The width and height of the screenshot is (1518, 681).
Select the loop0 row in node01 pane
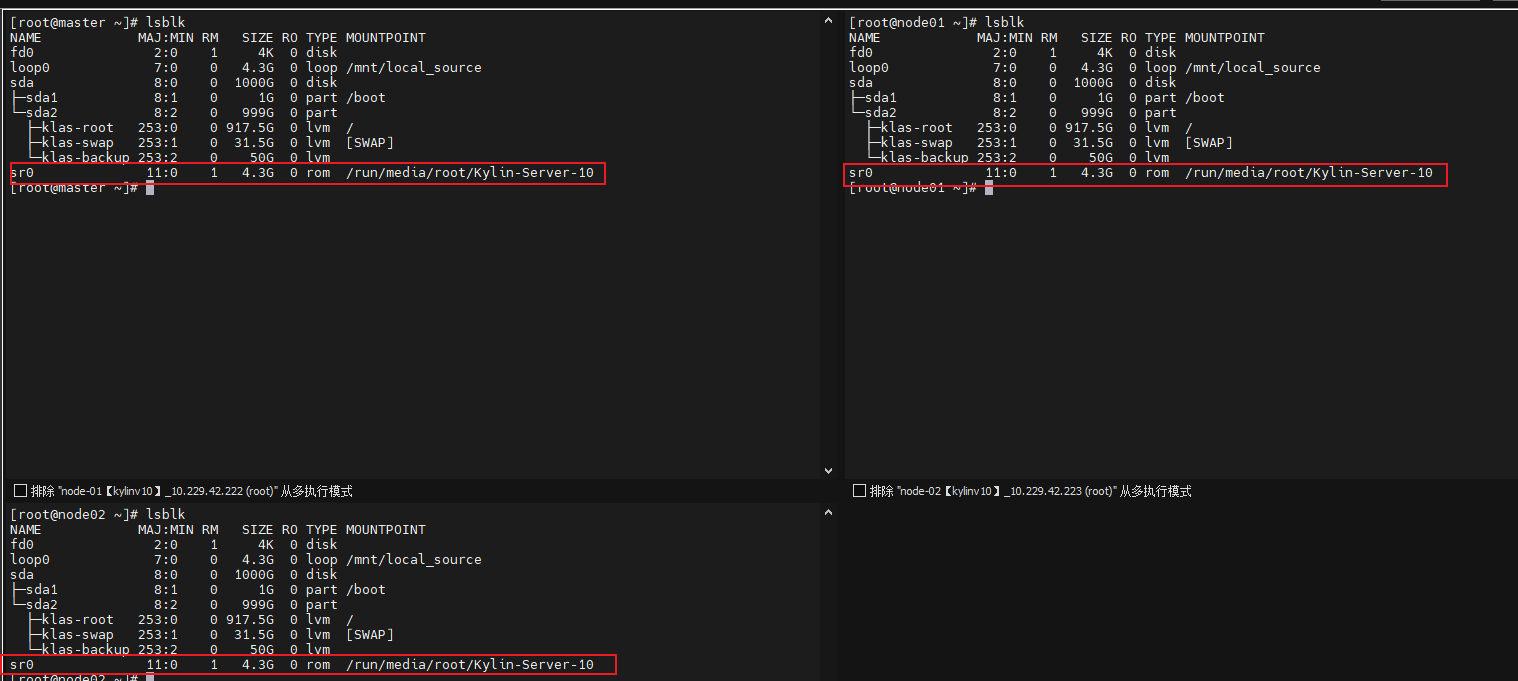click(x=1085, y=67)
